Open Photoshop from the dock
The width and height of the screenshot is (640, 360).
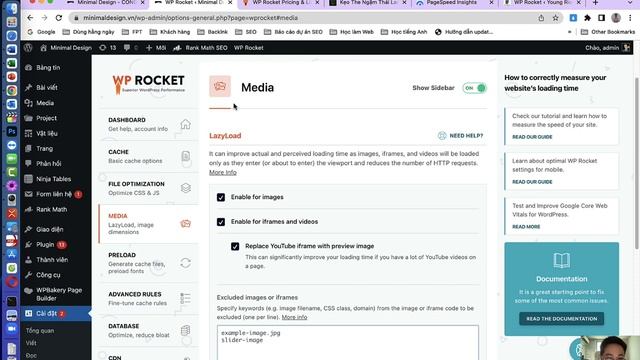point(11,131)
